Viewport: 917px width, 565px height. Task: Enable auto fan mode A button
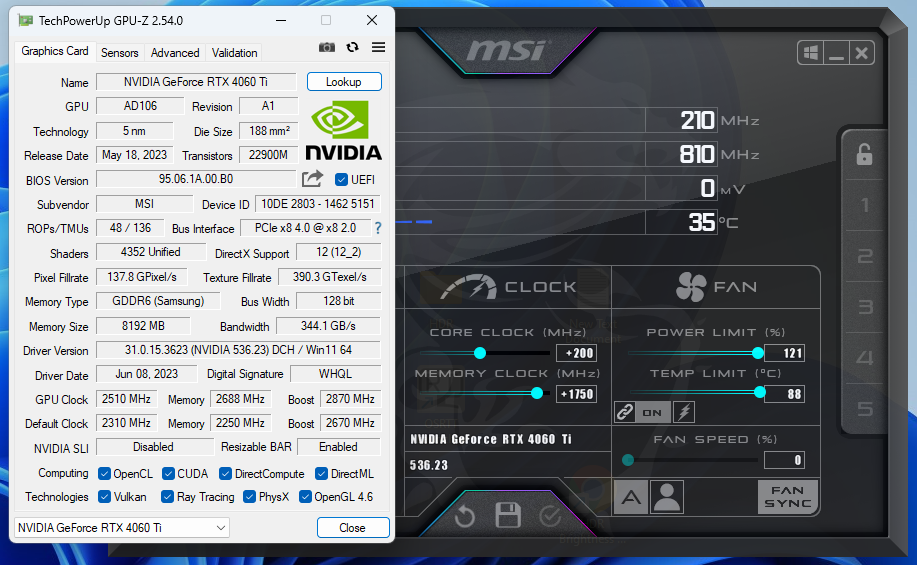630,498
